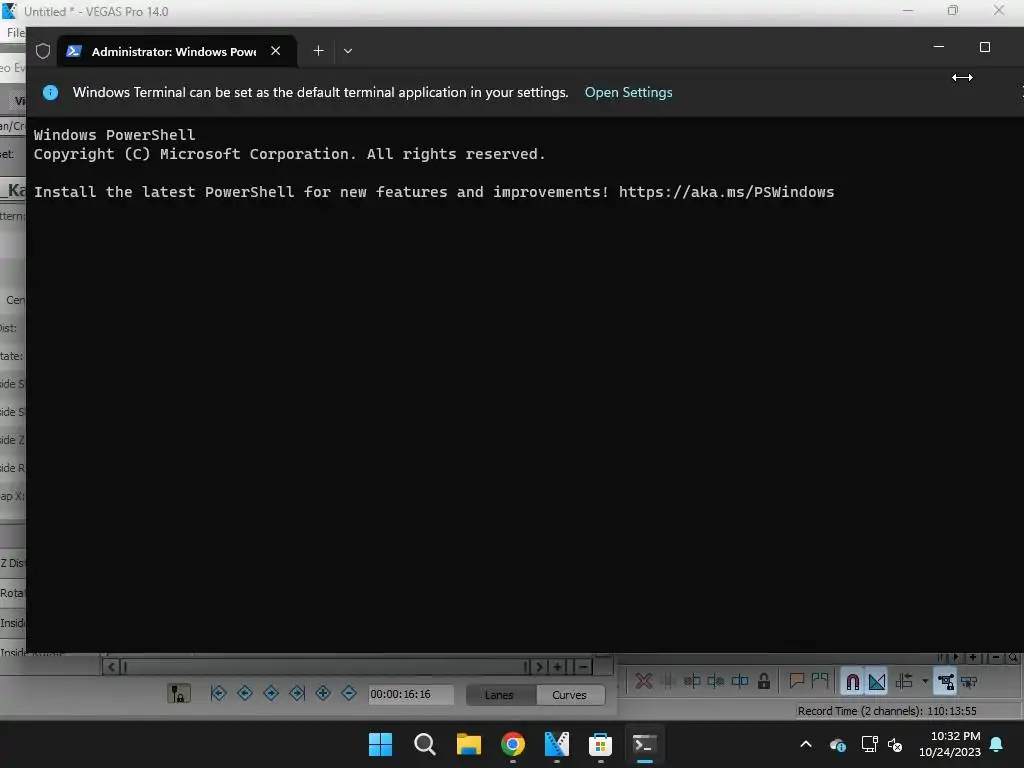Viewport: 1024px width, 768px height.
Task: Zoom out keyframe timeline with minus button
Action: coord(583,667)
